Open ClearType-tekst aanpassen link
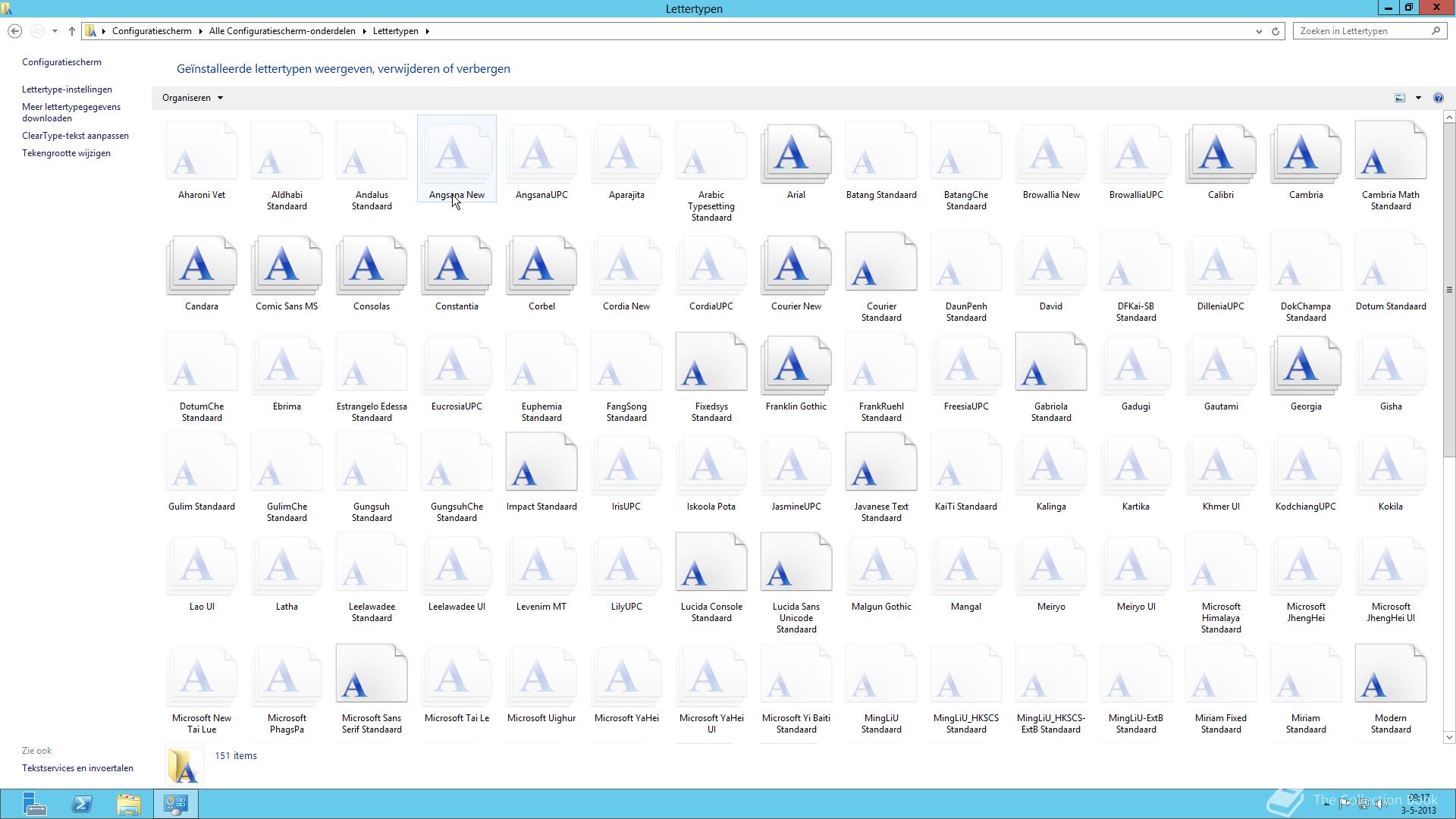The width and height of the screenshot is (1456, 819). [x=75, y=136]
